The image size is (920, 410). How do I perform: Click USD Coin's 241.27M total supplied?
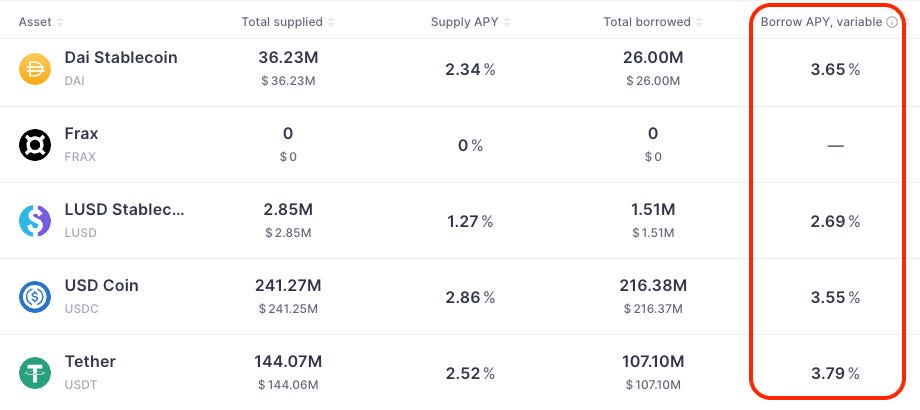[287, 286]
